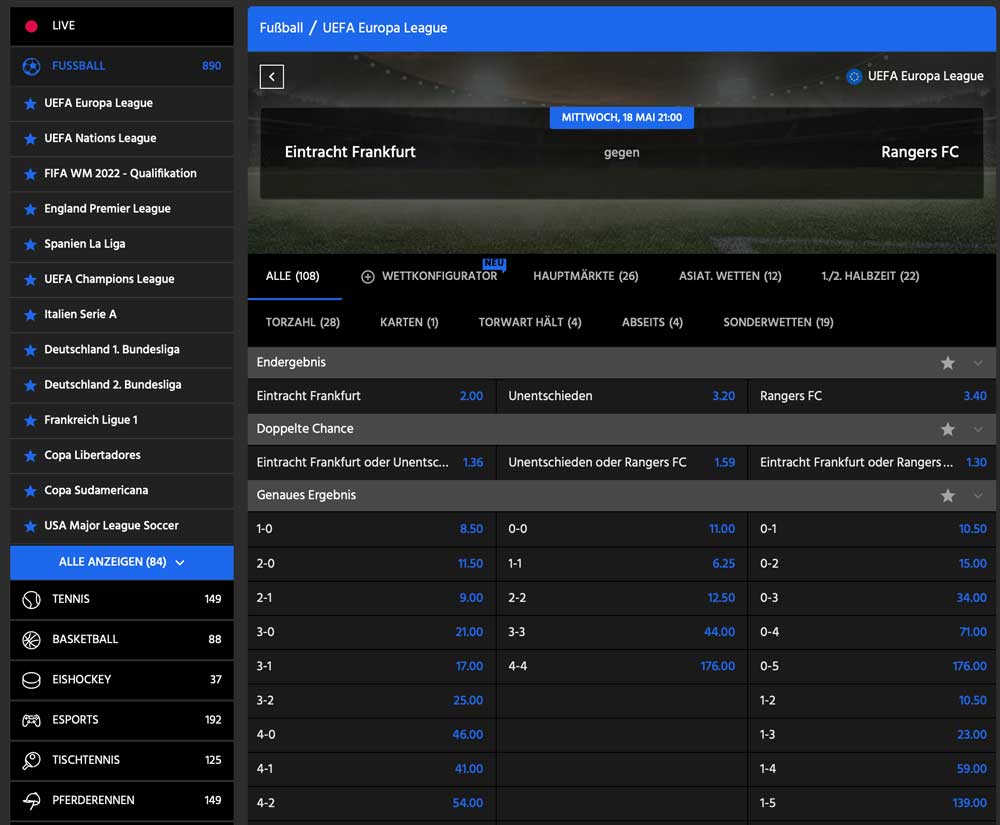Click the star beside Deutschland 1. Bundesliga

[30, 350]
